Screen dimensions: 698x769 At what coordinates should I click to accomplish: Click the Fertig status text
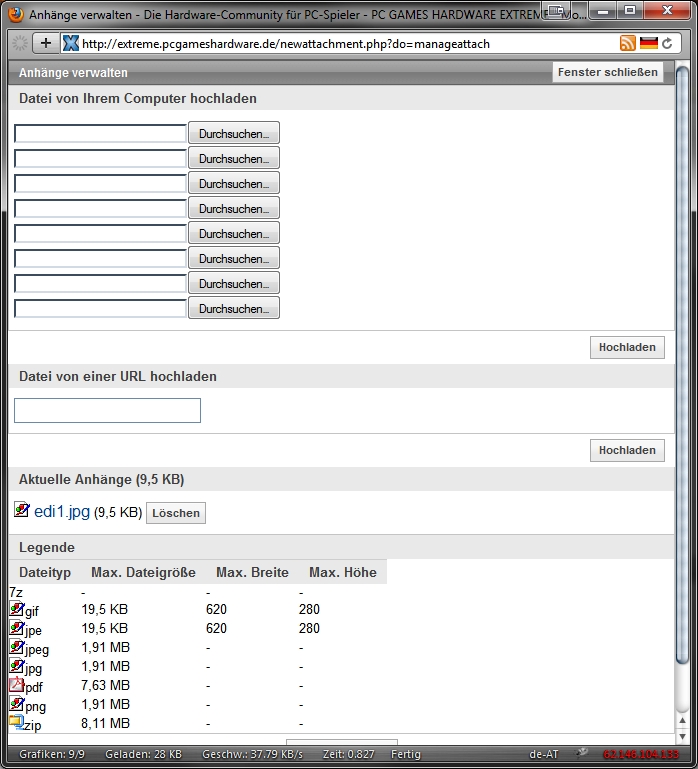point(406,754)
